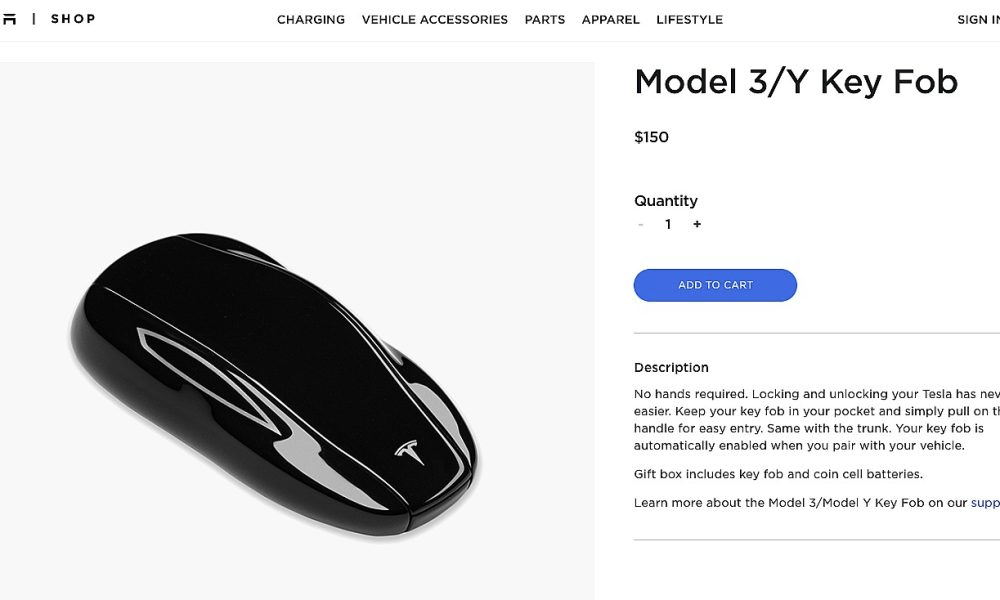Open the VEHICLE ACCESSORIES category
This screenshot has height=600, width=1000.
point(435,19)
